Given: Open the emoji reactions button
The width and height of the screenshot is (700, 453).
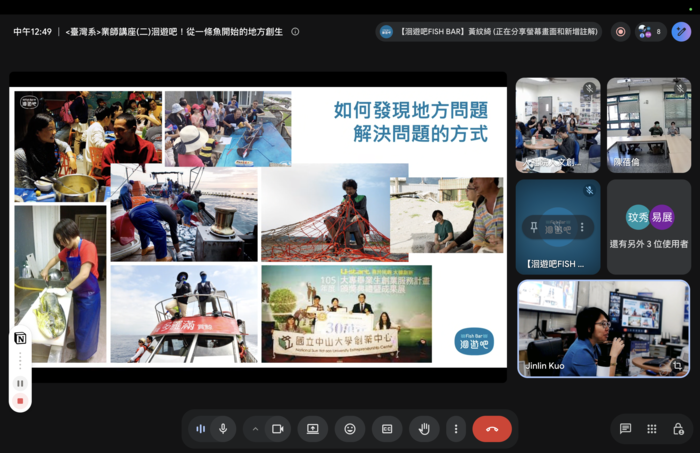Looking at the screenshot, I should pyautogui.click(x=350, y=429).
